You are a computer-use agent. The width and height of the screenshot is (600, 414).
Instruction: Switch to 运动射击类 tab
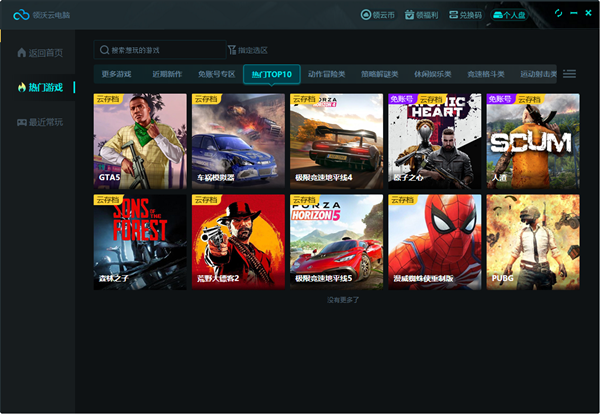click(x=538, y=74)
